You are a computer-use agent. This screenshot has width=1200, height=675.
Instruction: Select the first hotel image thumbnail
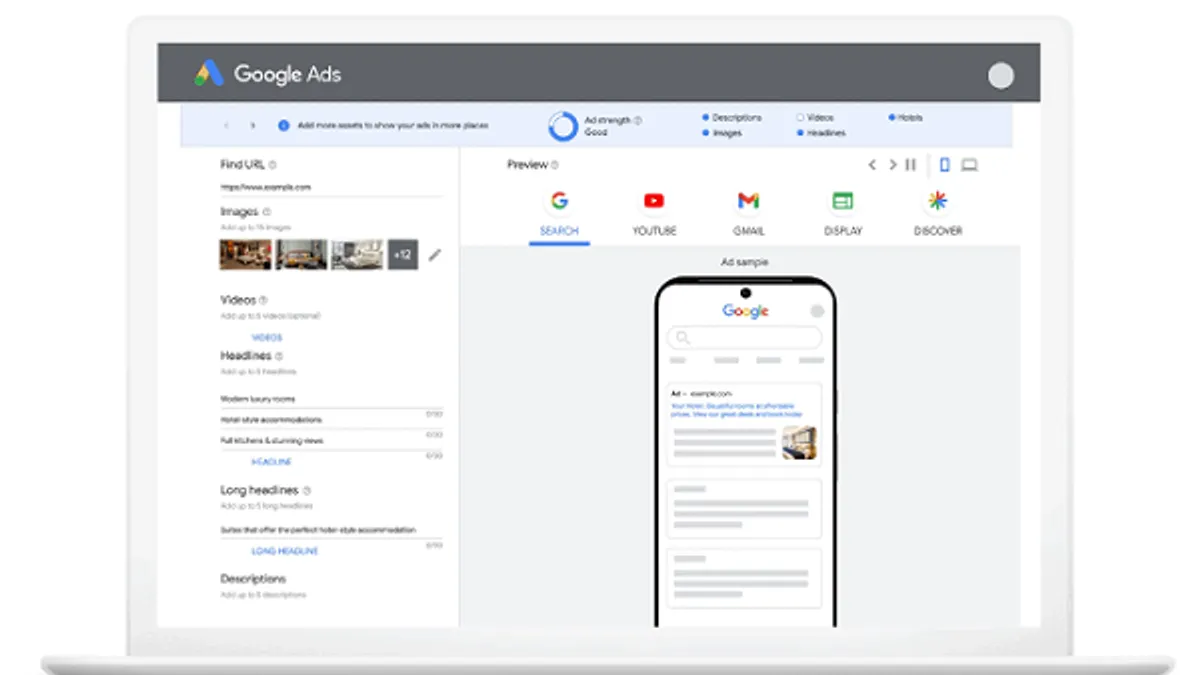click(245, 254)
